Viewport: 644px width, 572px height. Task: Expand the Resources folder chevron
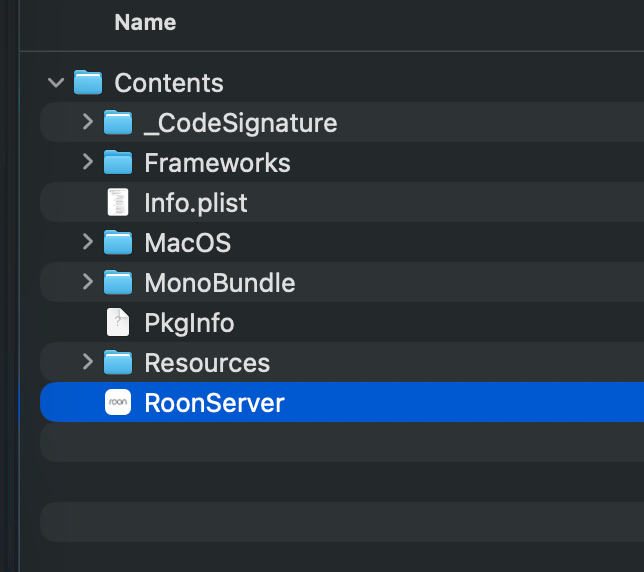coord(87,362)
